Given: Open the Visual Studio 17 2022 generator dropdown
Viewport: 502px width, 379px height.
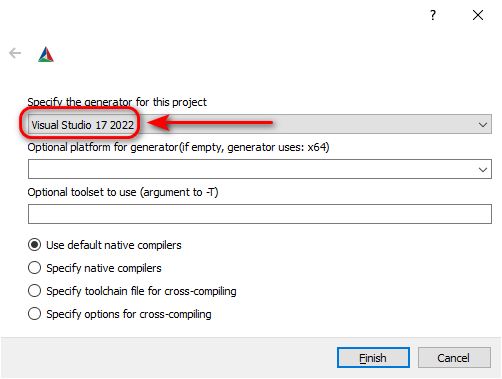Looking at the screenshot, I should tap(260, 124).
